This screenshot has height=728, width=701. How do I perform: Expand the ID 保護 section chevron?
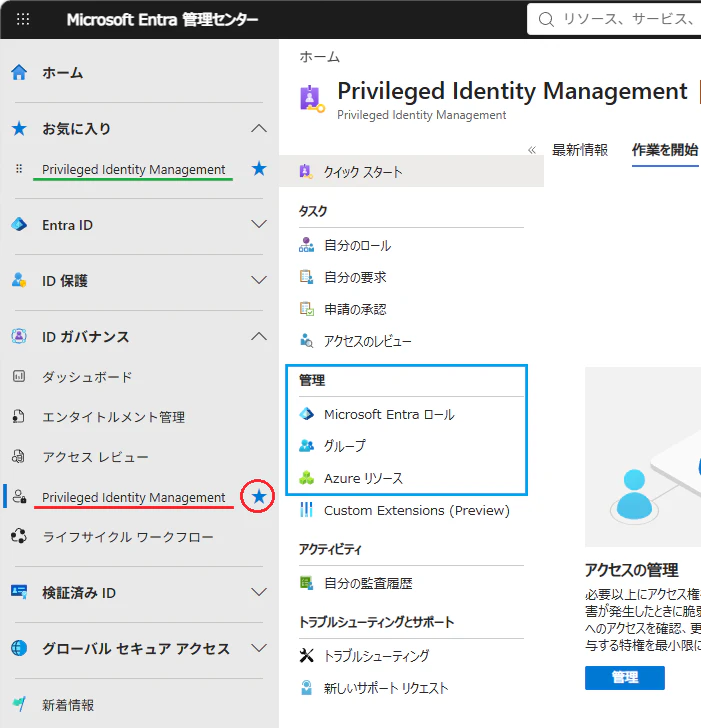pos(259,280)
